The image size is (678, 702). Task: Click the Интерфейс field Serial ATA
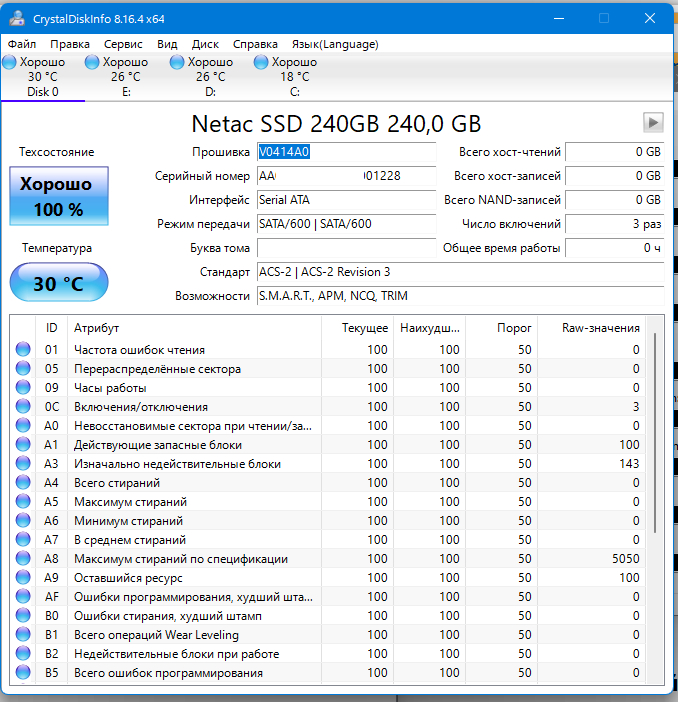(347, 200)
